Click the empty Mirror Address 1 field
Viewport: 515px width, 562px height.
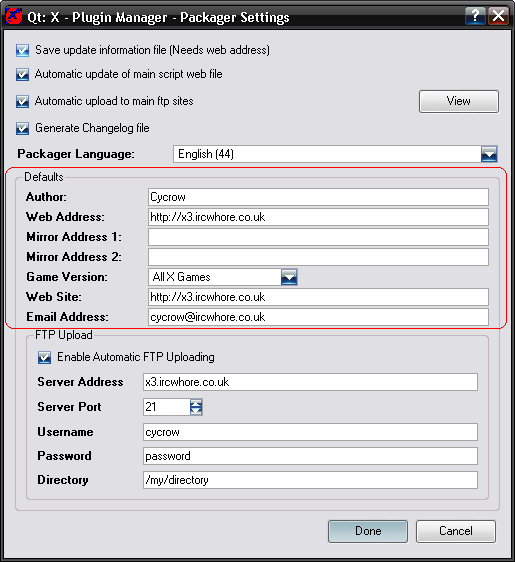click(x=318, y=237)
